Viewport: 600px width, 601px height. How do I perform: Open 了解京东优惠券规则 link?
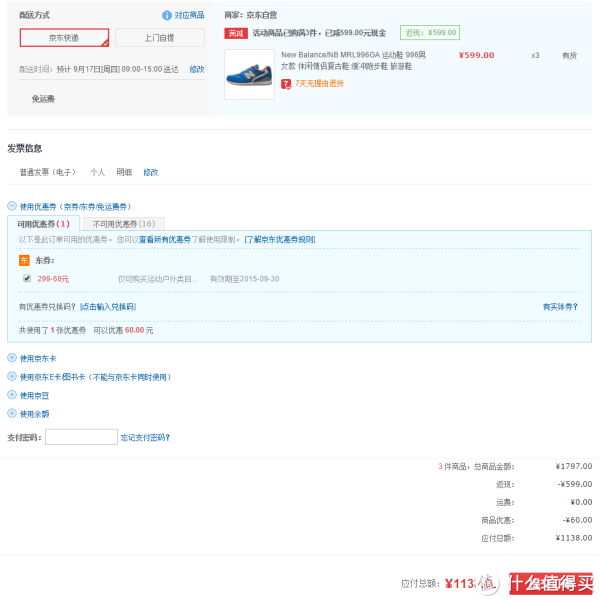(x=280, y=240)
